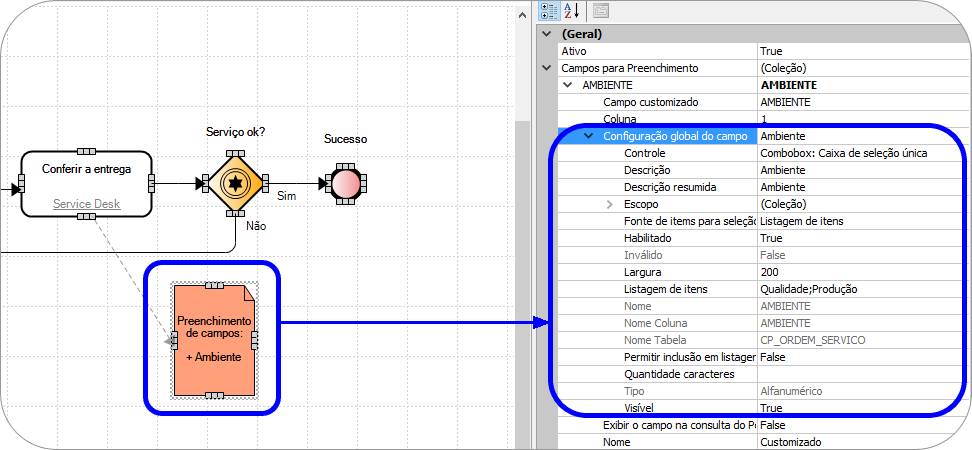Viewport: 972px width, 450px height.
Task: Select the orange 'Preenchimento de campos' document
Action: coord(213,340)
